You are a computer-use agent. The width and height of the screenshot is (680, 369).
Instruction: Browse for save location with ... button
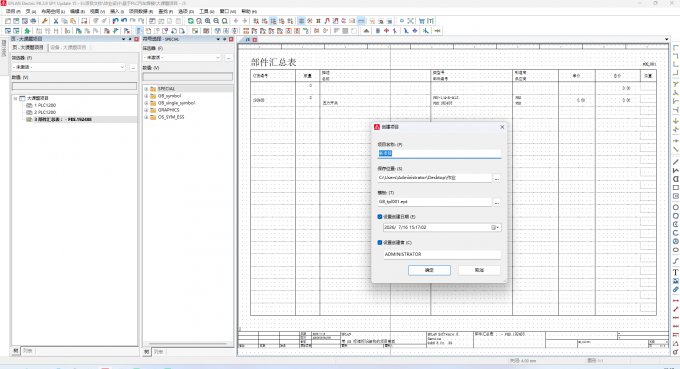(497, 178)
